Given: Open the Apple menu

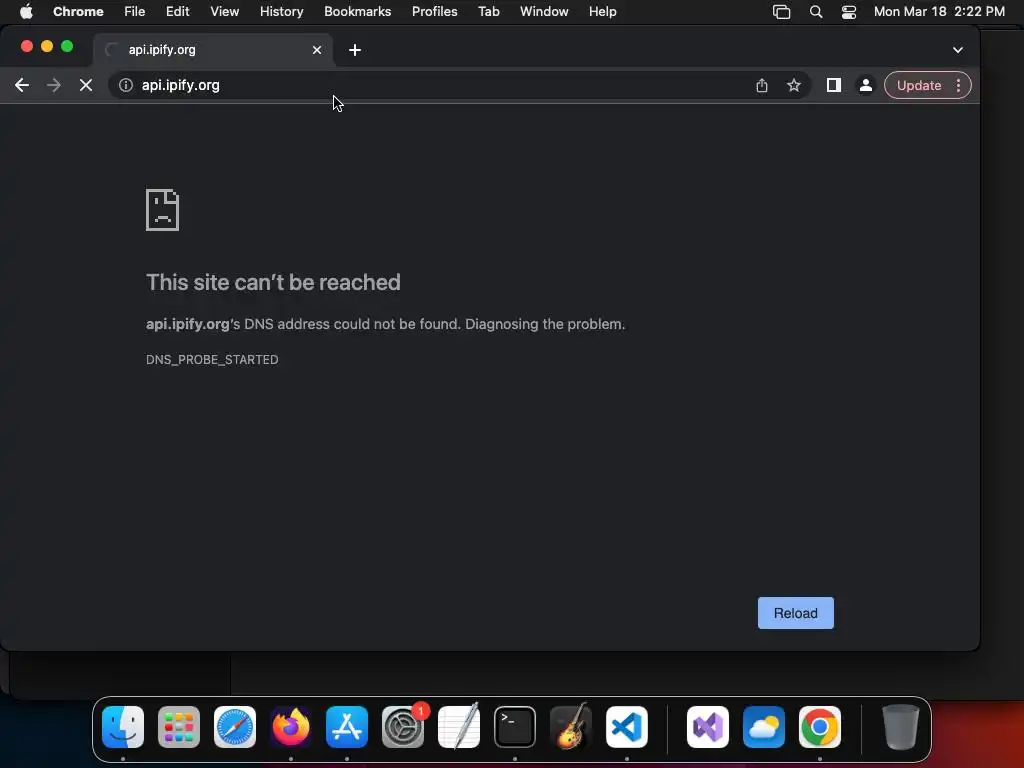Looking at the screenshot, I should pos(26,12).
